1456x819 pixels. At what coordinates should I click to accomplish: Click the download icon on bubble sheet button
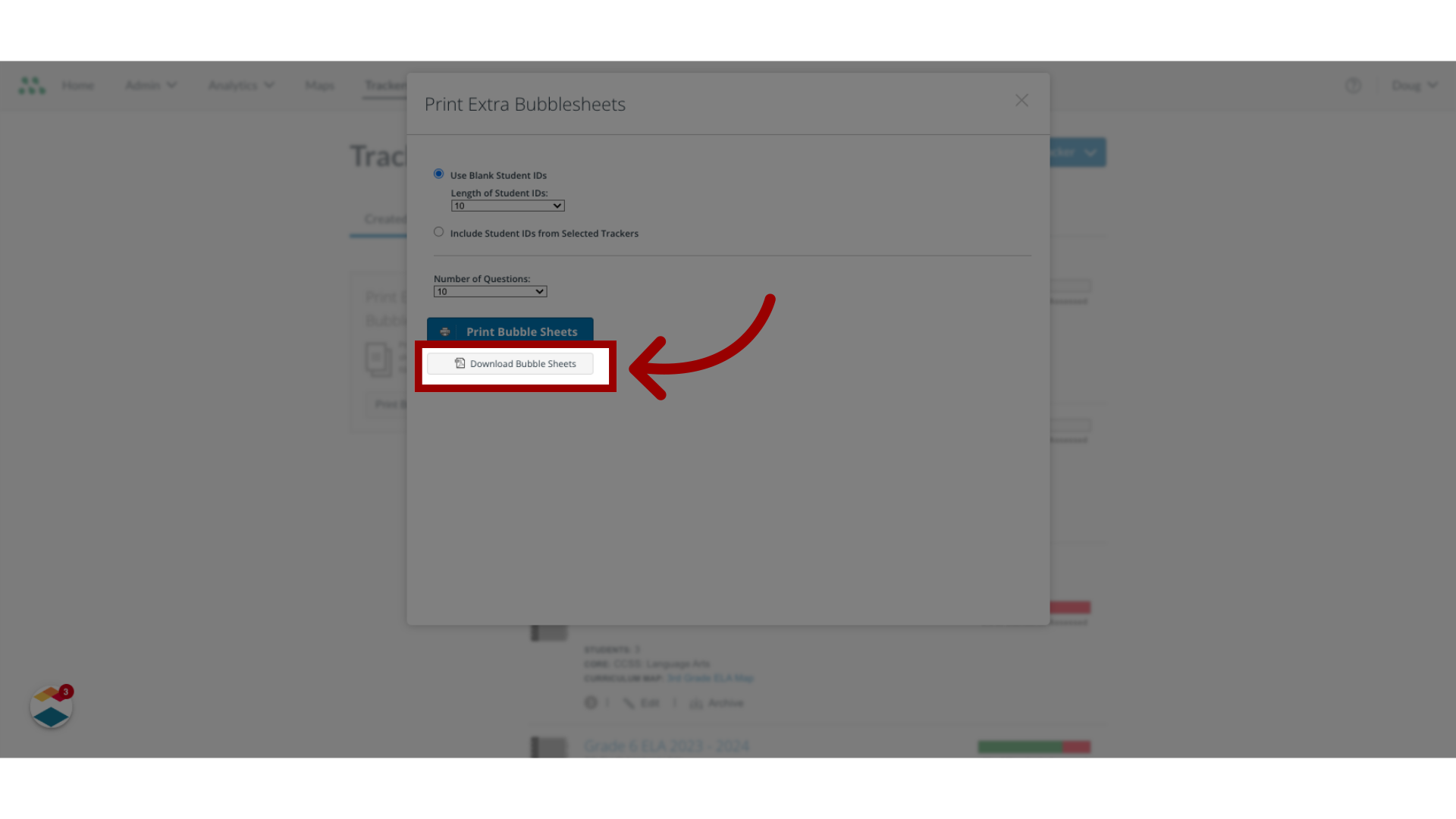pyautogui.click(x=460, y=363)
